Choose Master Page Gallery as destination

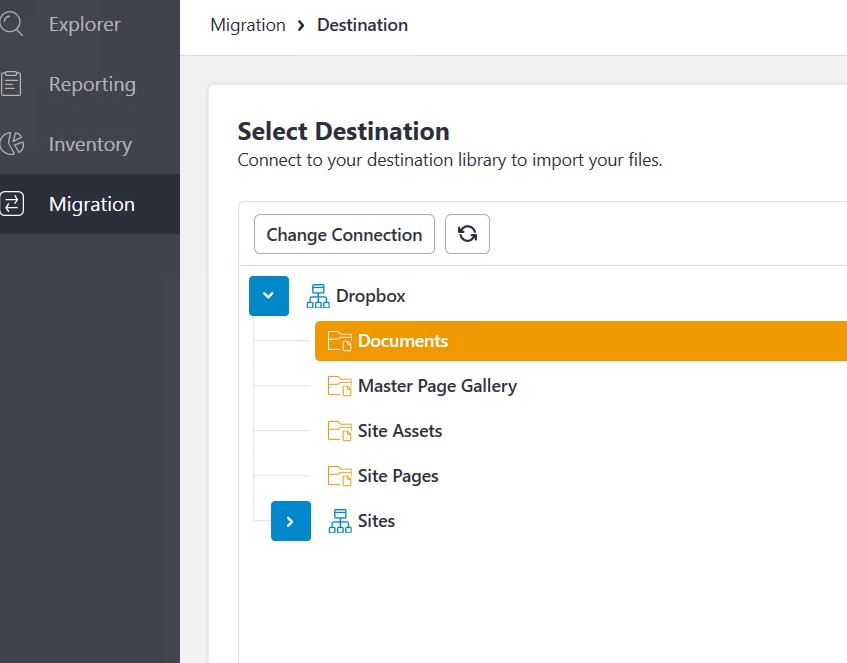point(437,386)
